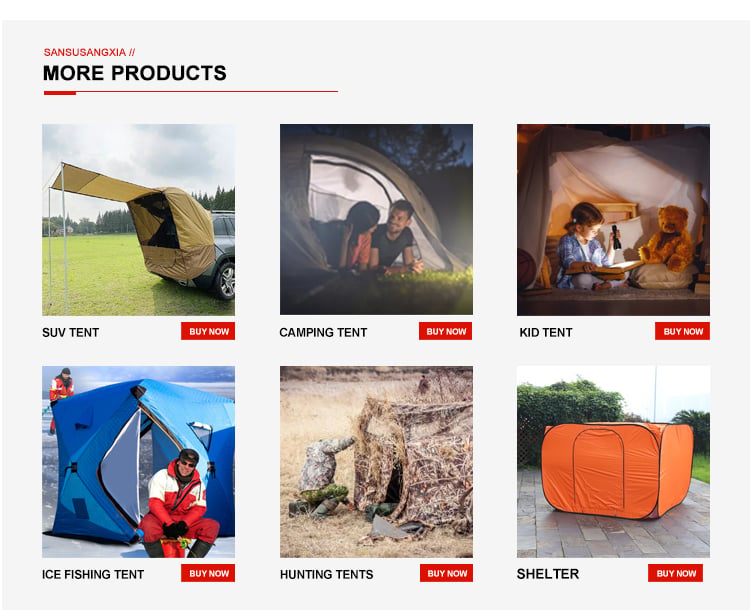
Task: Click Buy Now for Ice Fishing Tent
Action: click(208, 573)
